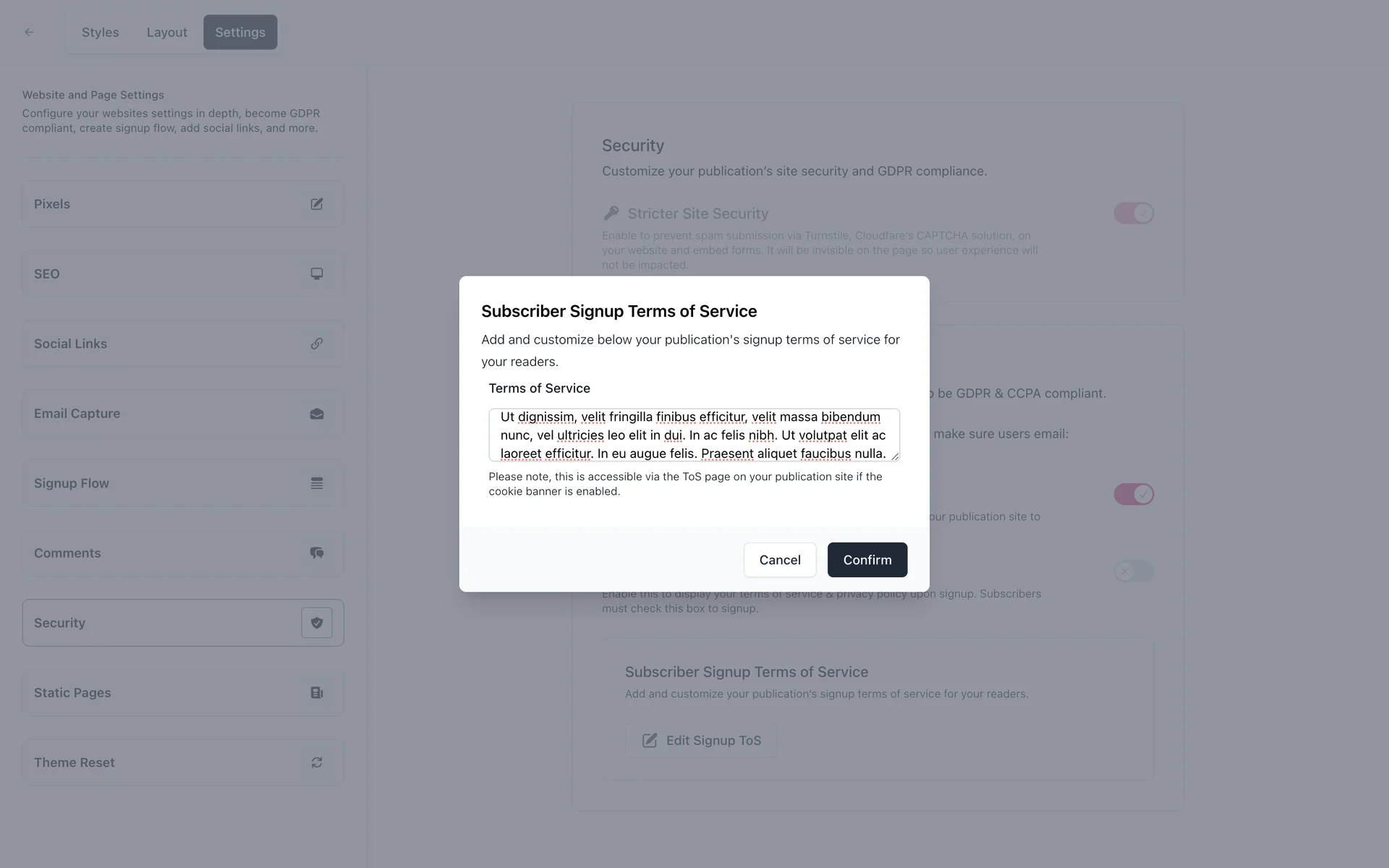
Task: Click the Security shield icon
Action: point(317,623)
